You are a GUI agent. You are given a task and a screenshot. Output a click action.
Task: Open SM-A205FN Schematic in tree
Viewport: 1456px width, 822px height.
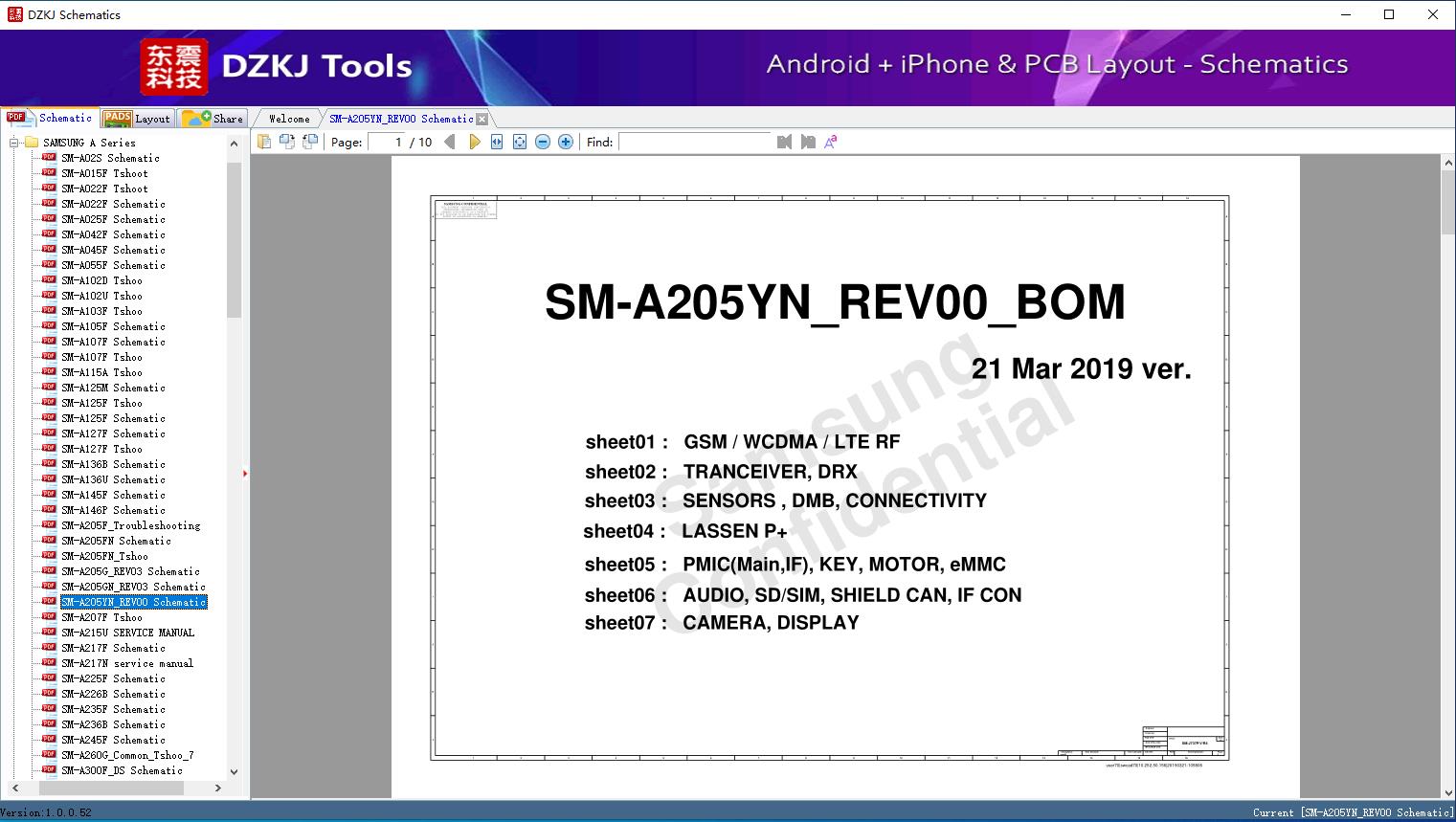(117, 541)
